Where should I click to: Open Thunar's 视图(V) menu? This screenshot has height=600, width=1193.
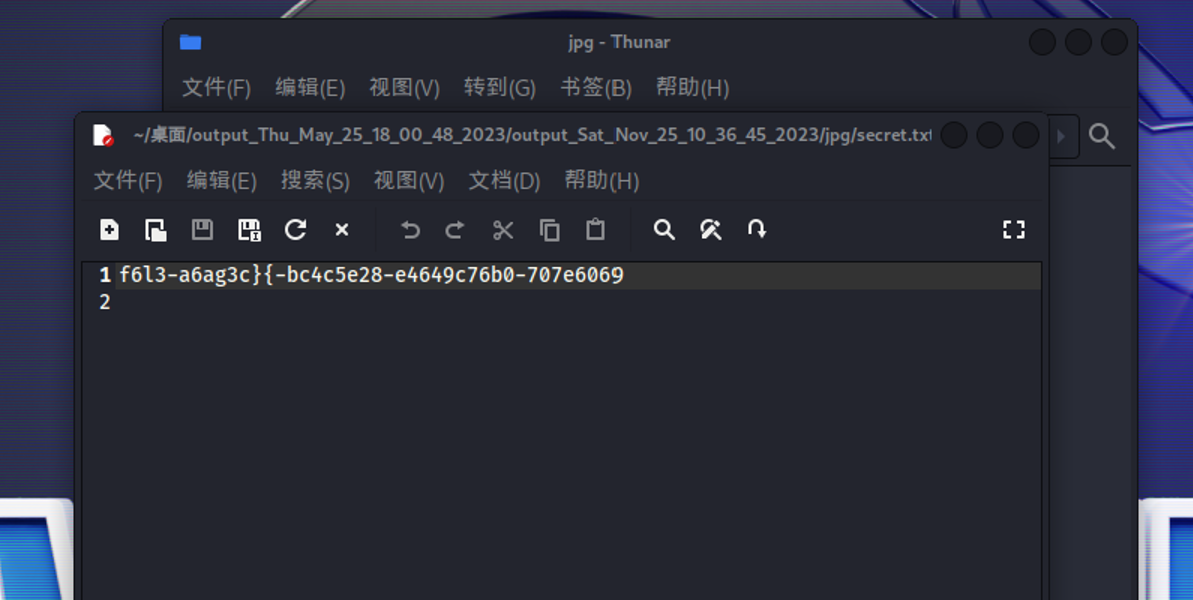405,87
